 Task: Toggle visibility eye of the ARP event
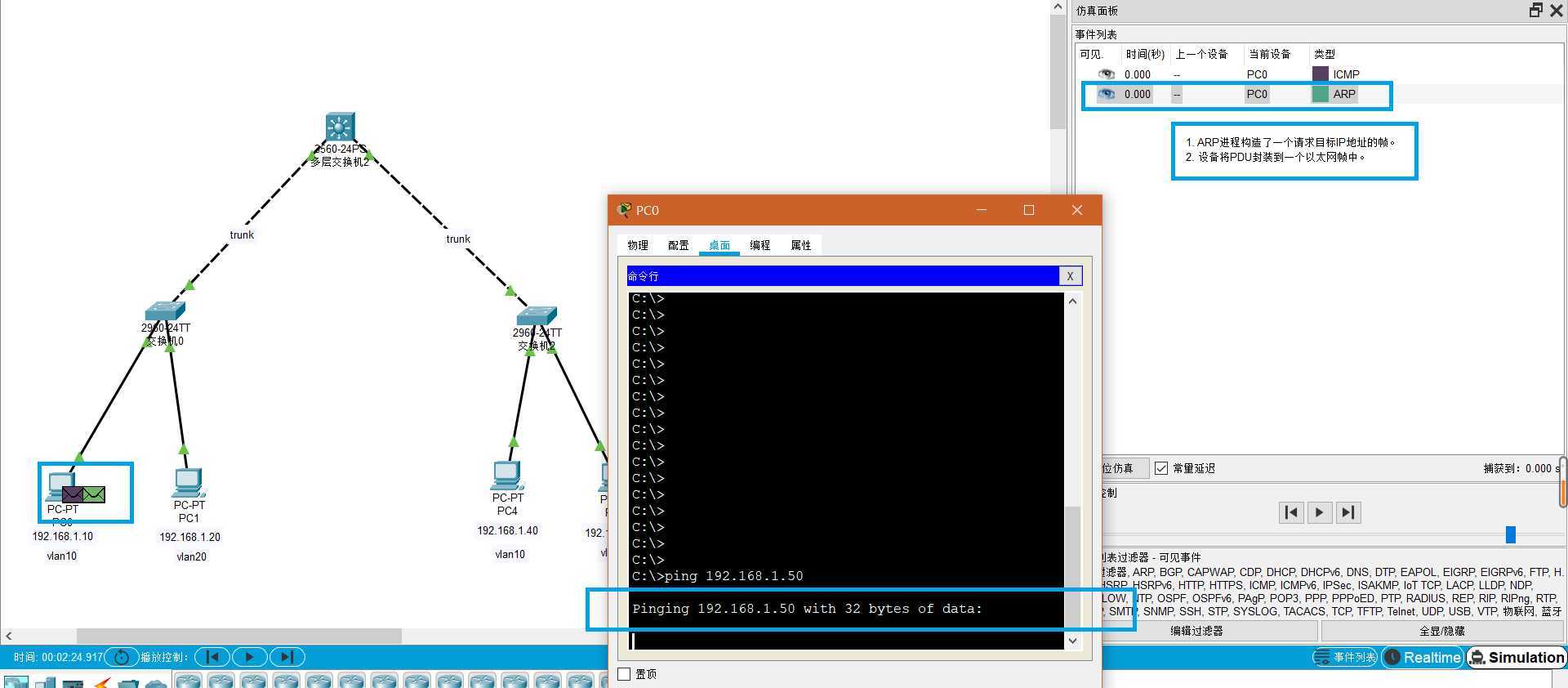point(1107,94)
